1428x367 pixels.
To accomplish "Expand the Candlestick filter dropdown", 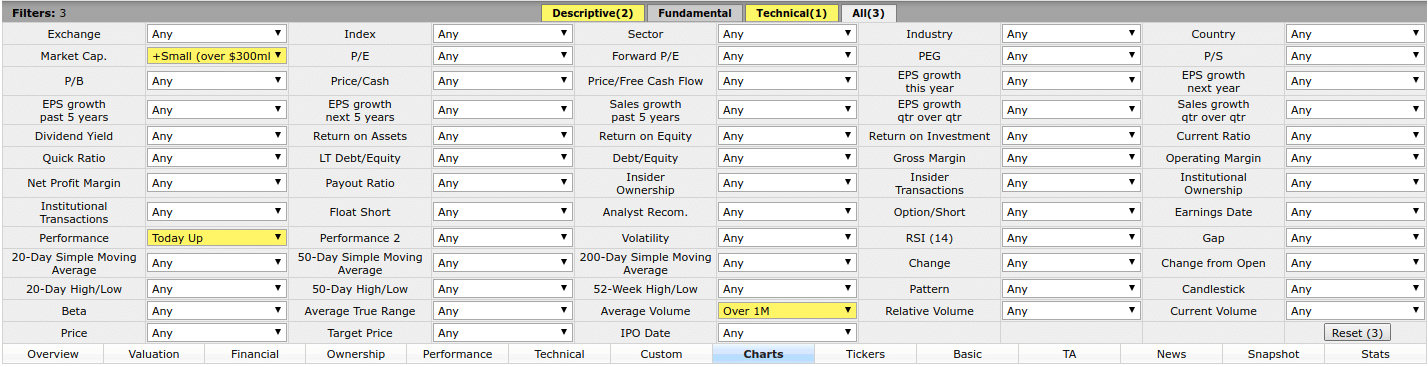I will pyautogui.click(x=1355, y=289).
